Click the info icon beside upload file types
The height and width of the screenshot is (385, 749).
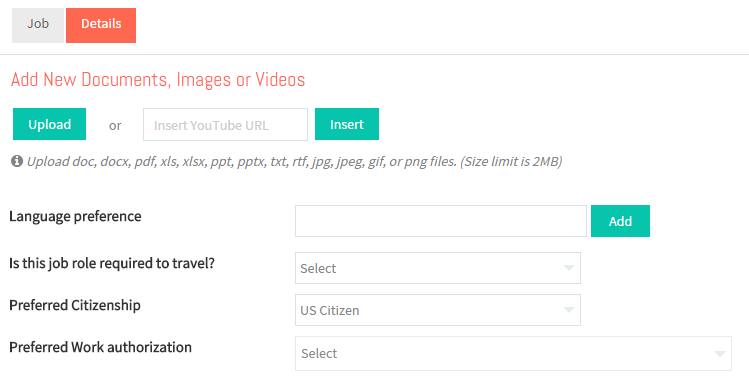coord(17,161)
